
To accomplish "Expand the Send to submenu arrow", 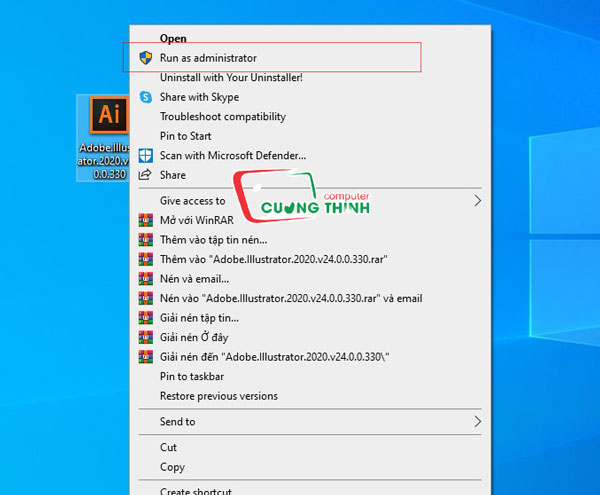I will click(x=477, y=422).
